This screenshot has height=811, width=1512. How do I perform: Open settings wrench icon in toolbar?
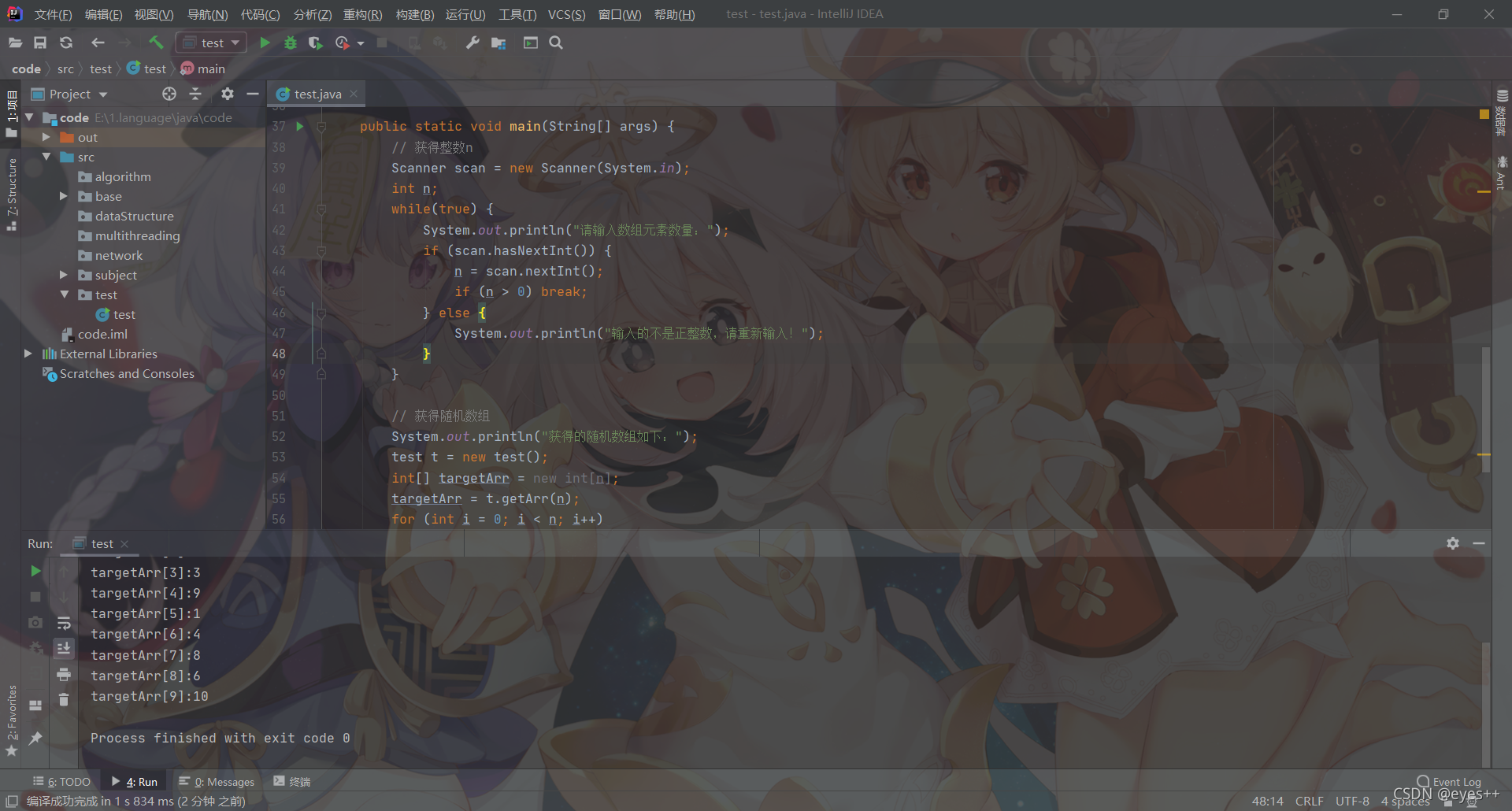[x=472, y=43]
